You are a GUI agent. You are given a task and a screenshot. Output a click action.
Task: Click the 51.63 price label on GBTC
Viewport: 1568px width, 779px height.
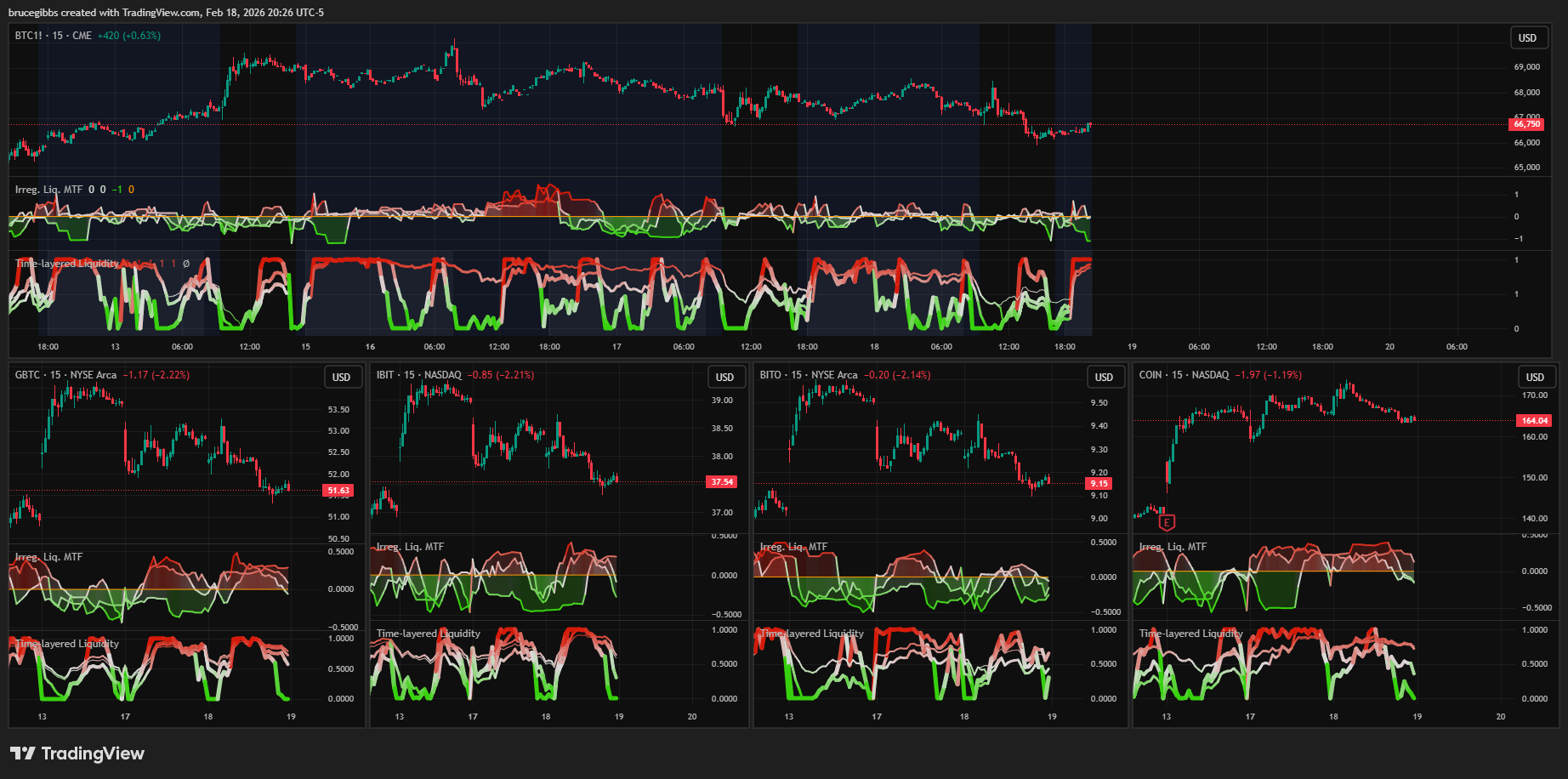pos(338,491)
